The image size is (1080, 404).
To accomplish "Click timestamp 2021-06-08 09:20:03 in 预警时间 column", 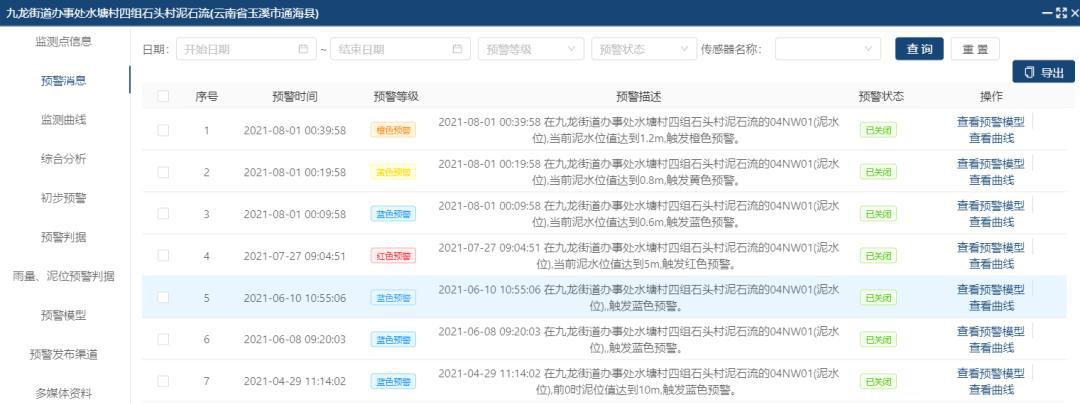I will tap(295, 339).
